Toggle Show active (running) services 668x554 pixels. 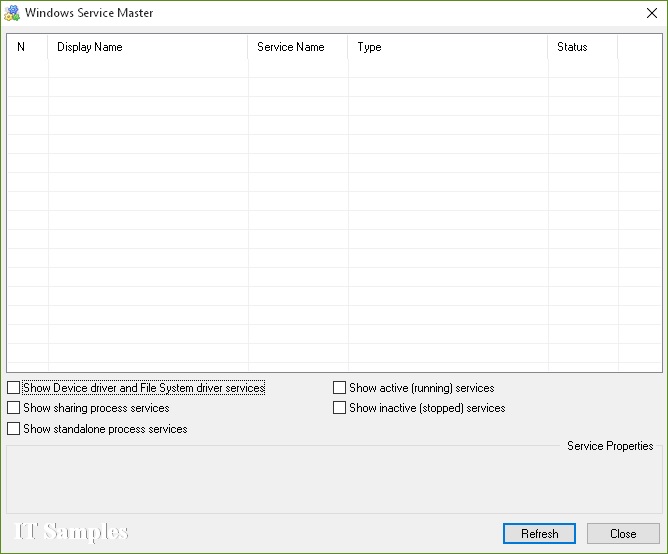340,388
